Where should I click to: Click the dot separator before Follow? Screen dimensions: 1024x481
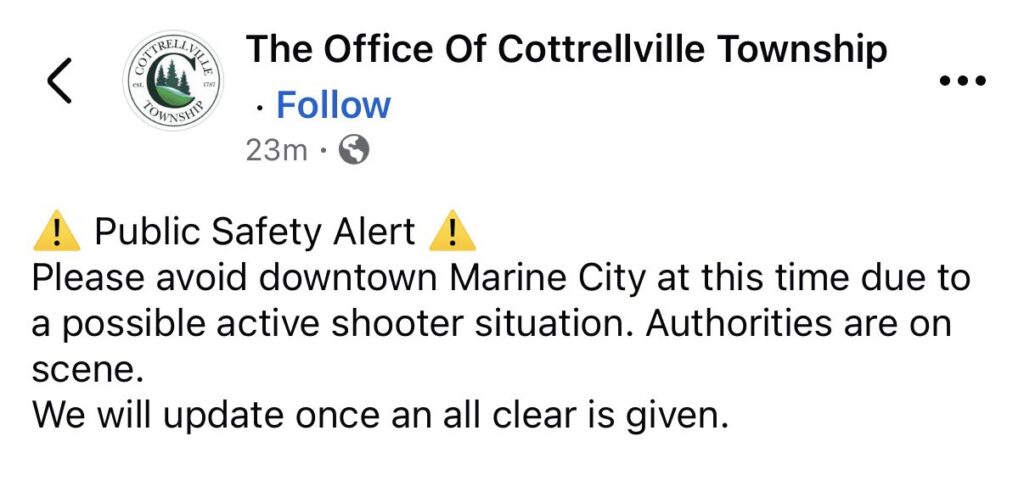coord(259,106)
